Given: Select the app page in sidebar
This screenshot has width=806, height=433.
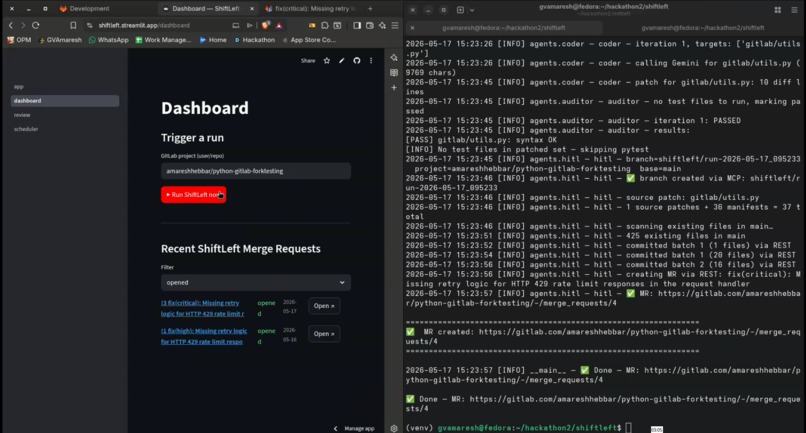Looking at the screenshot, I should coord(65,86).
